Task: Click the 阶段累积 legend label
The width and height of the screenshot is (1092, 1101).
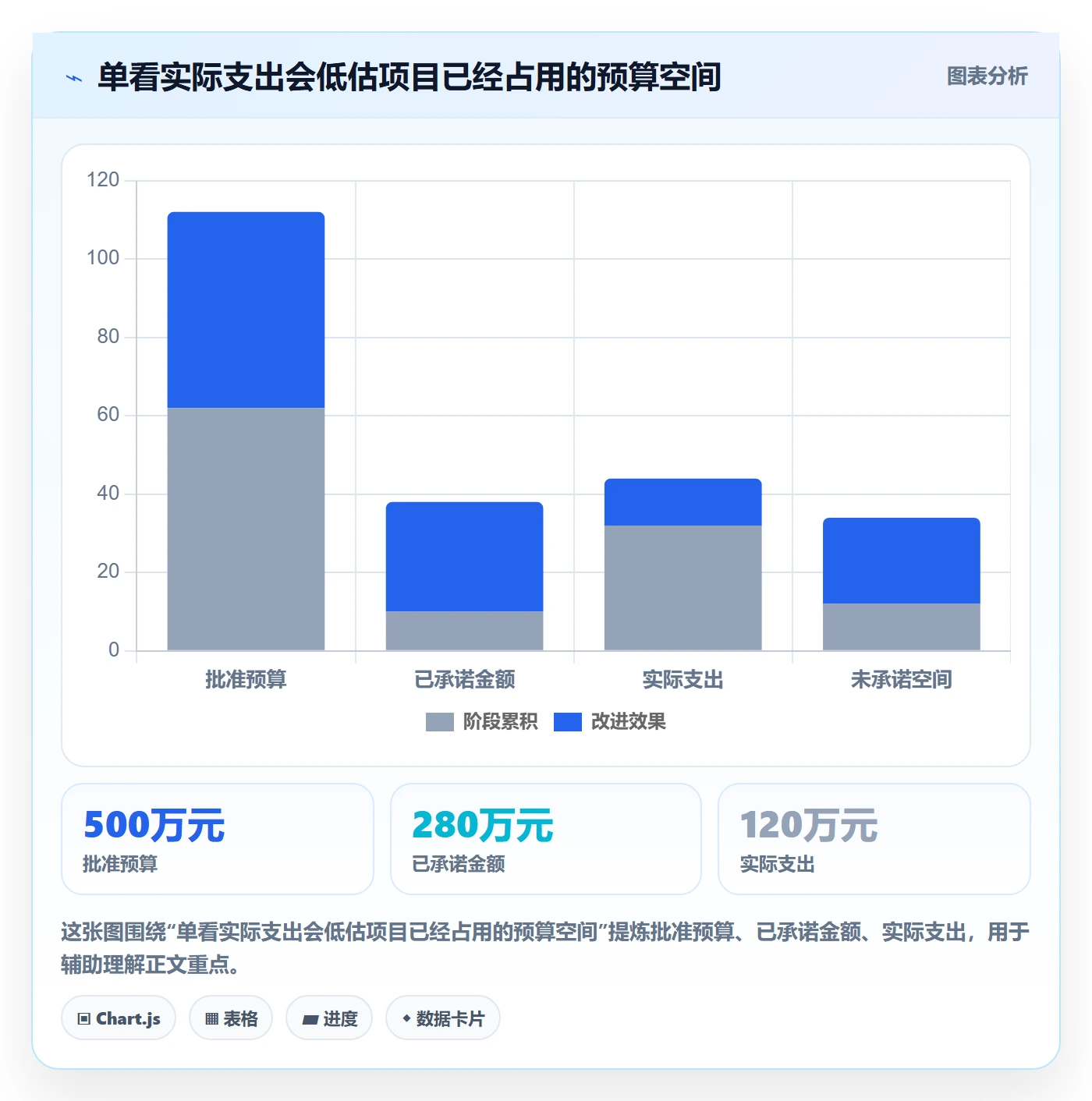Action: click(x=500, y=722)
